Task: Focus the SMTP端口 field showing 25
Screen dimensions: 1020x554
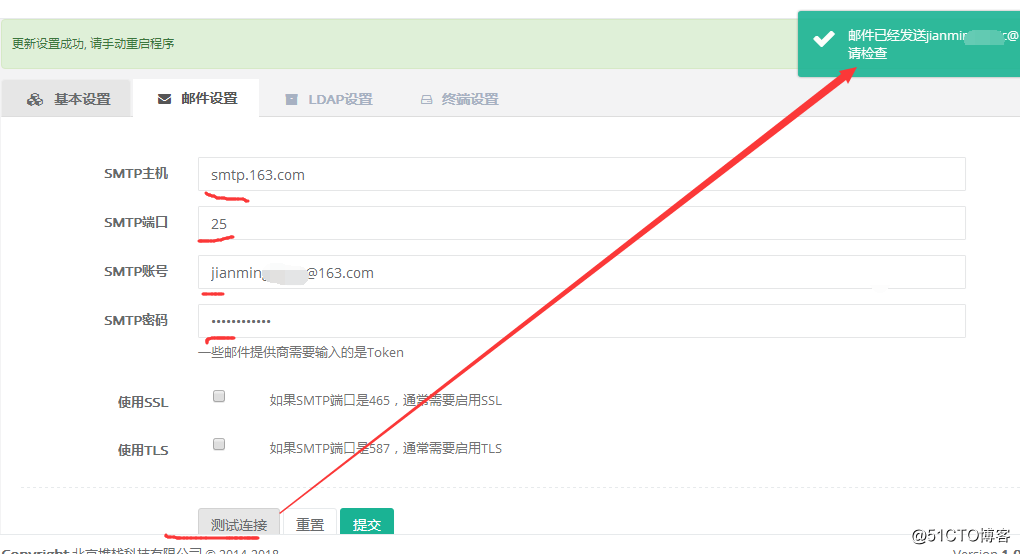Action: tap(582, 223)
